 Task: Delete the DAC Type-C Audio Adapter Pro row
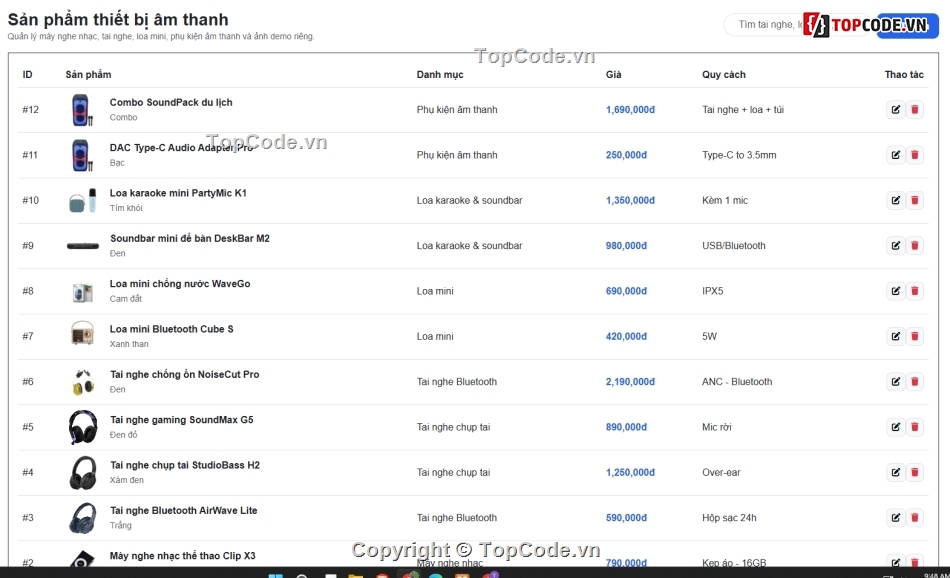[915, 155]
